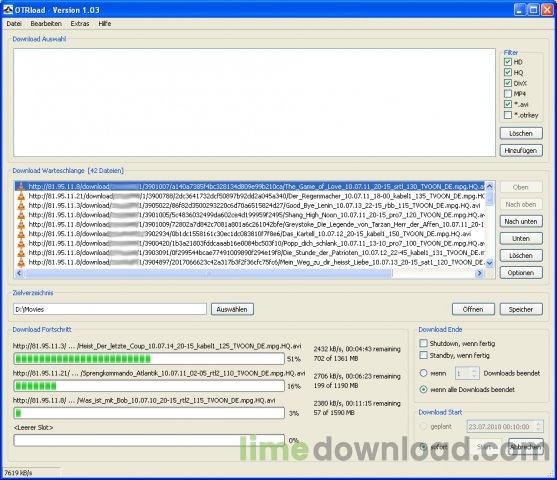557x480 pixels.
Task: Click Löschen button beside the Warteschlange list
Action: pyautogui.click(x=521, y=255)
